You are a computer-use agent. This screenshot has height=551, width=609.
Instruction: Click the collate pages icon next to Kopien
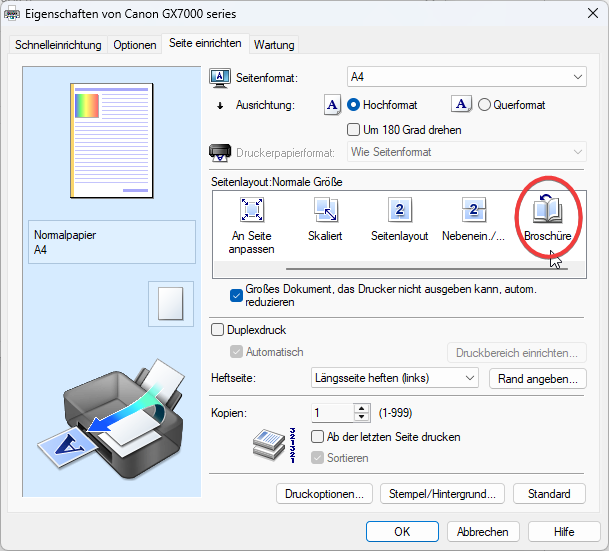pos(266,441)
